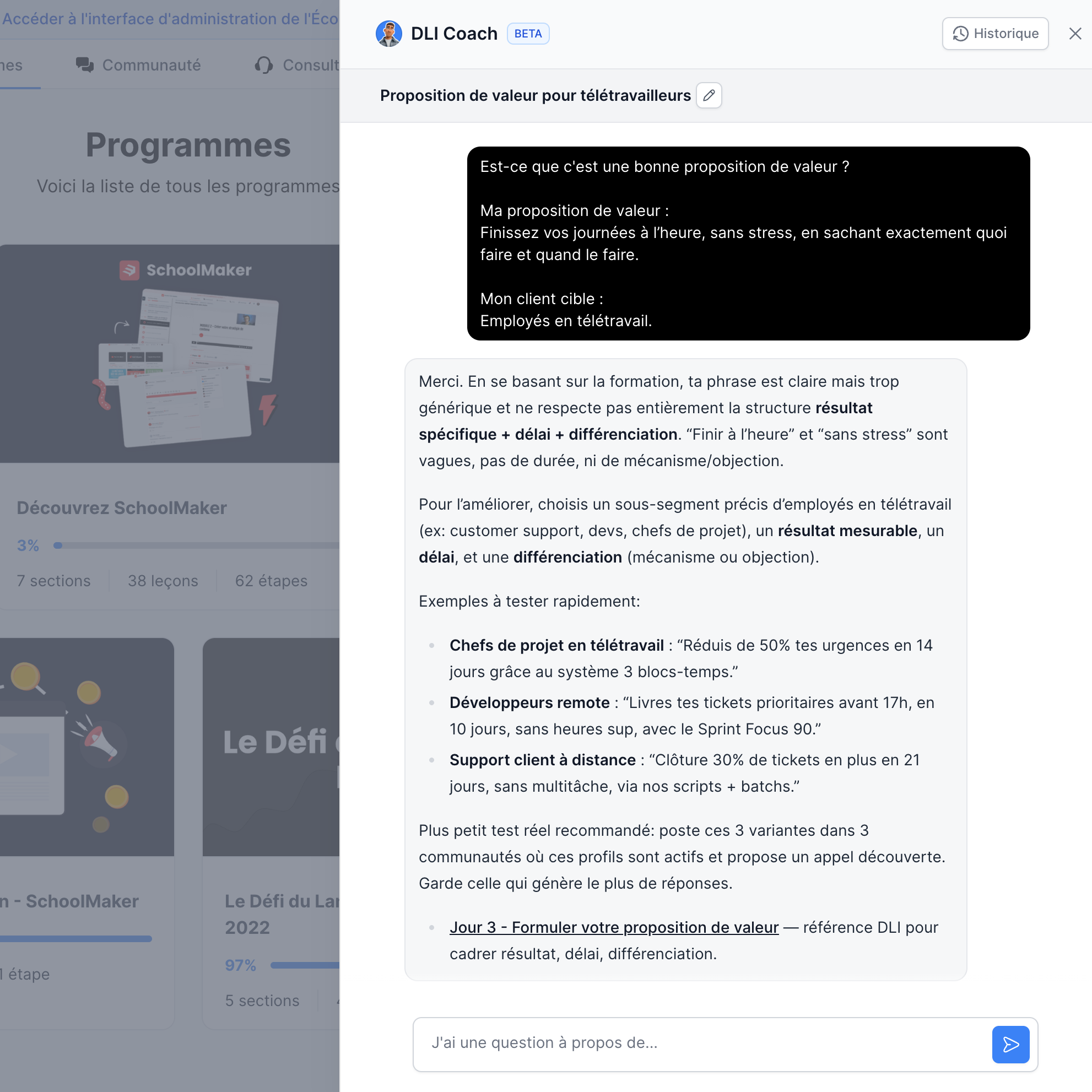Open the Communauté tab

pos(151,65)
